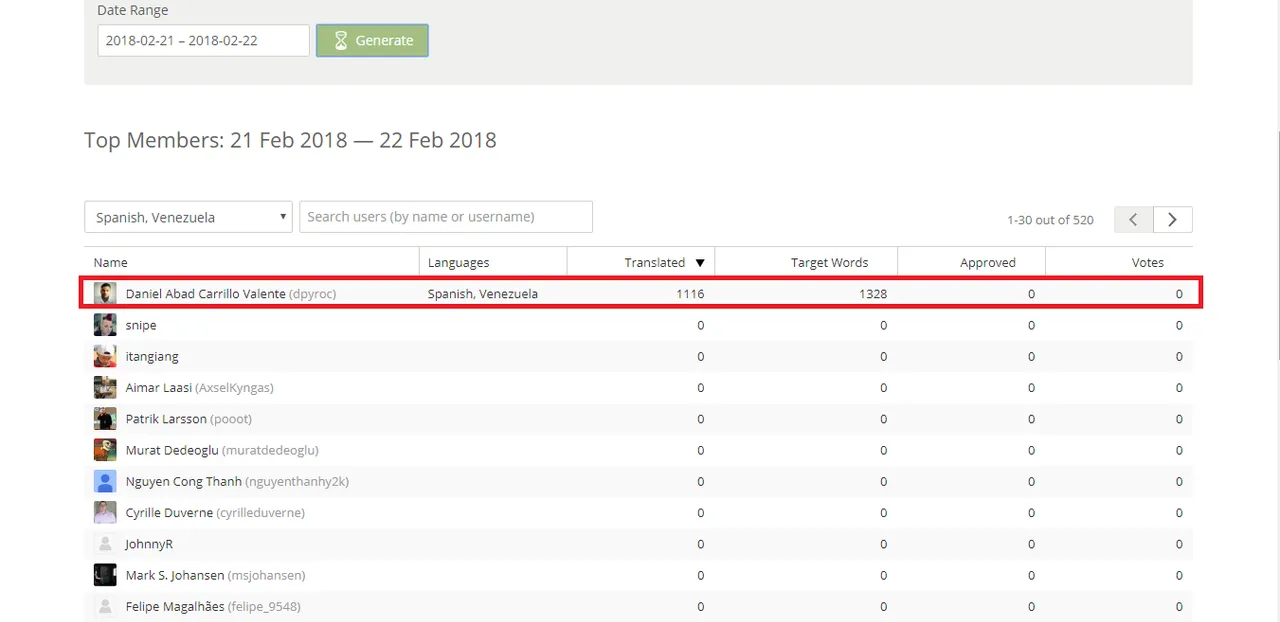Click the Top Members date heading
The width and height of the screenshot is (1280, 622).
coord(290,140)
